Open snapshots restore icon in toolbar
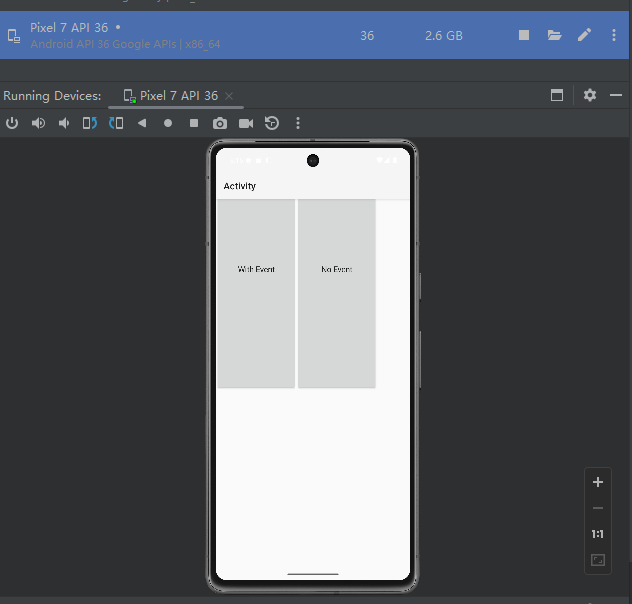This screenshot has height=604, width=632. 272,123
